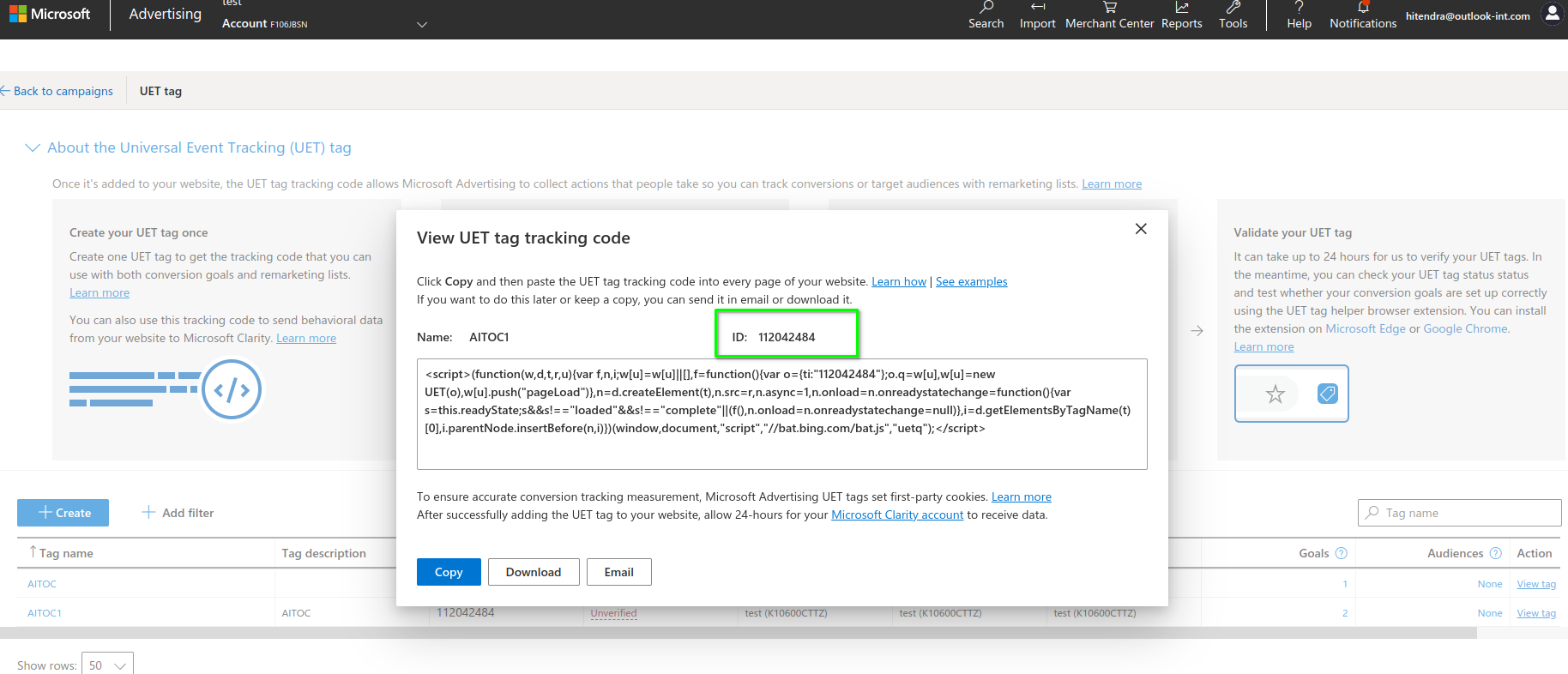Click the Audiences help icon
Viewport: 1568px width, 674px height.
[x=1496, y=553]
